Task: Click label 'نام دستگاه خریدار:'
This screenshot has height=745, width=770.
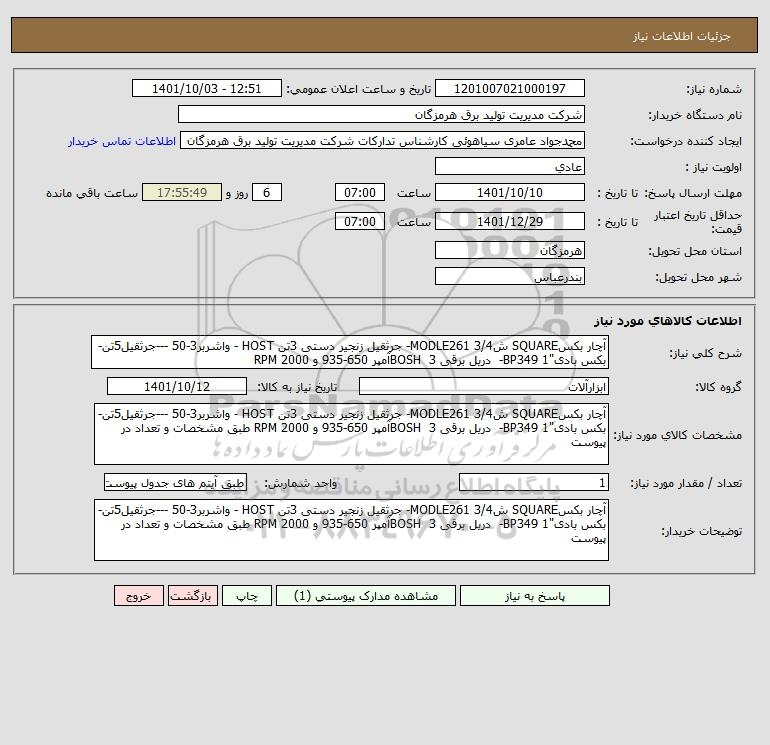Action: click(x=695, y=115)
